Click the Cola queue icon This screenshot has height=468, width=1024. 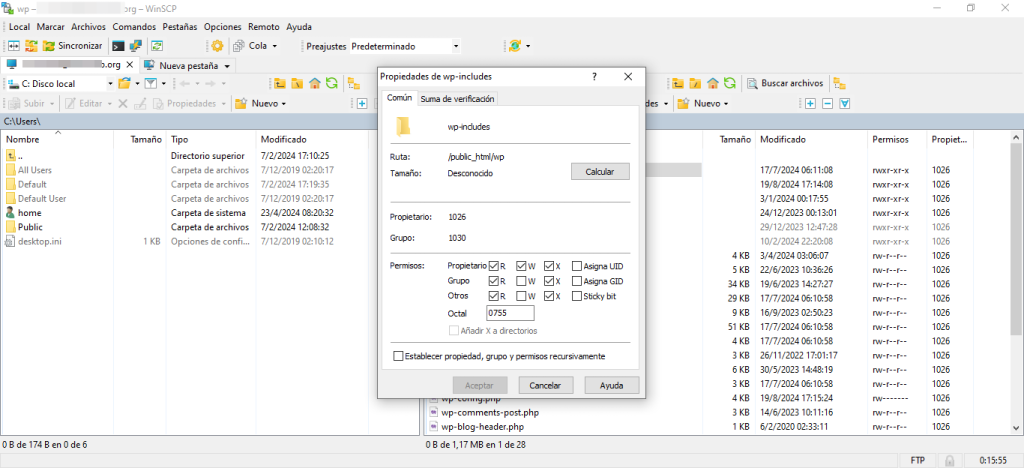coord(239,46)
